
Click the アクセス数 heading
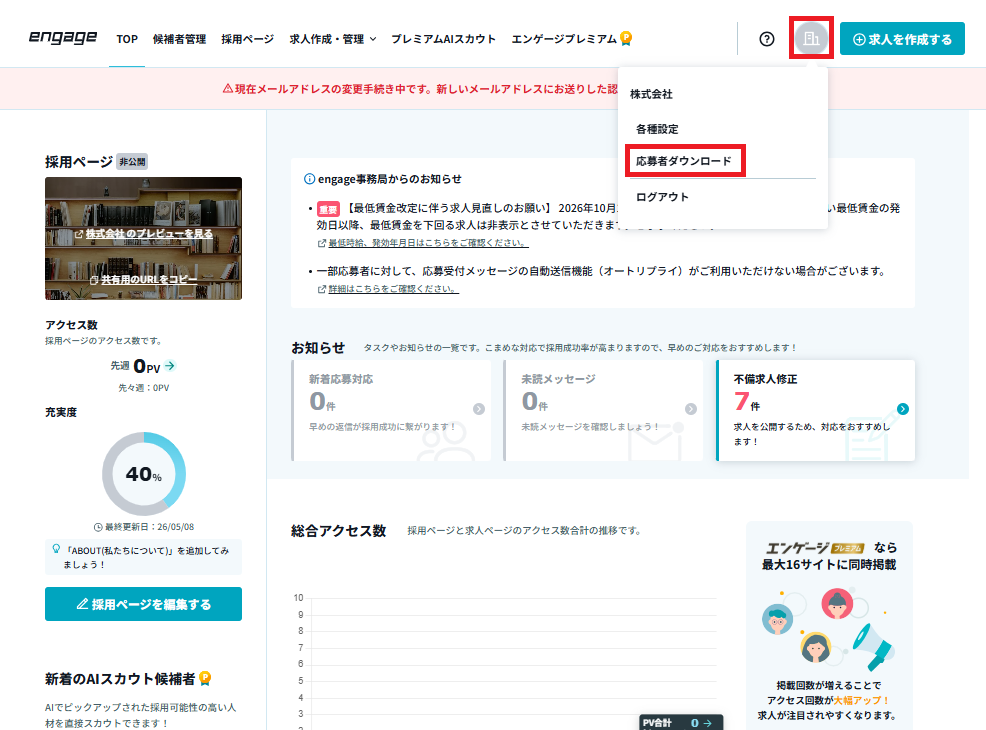[x=71, y=324]
